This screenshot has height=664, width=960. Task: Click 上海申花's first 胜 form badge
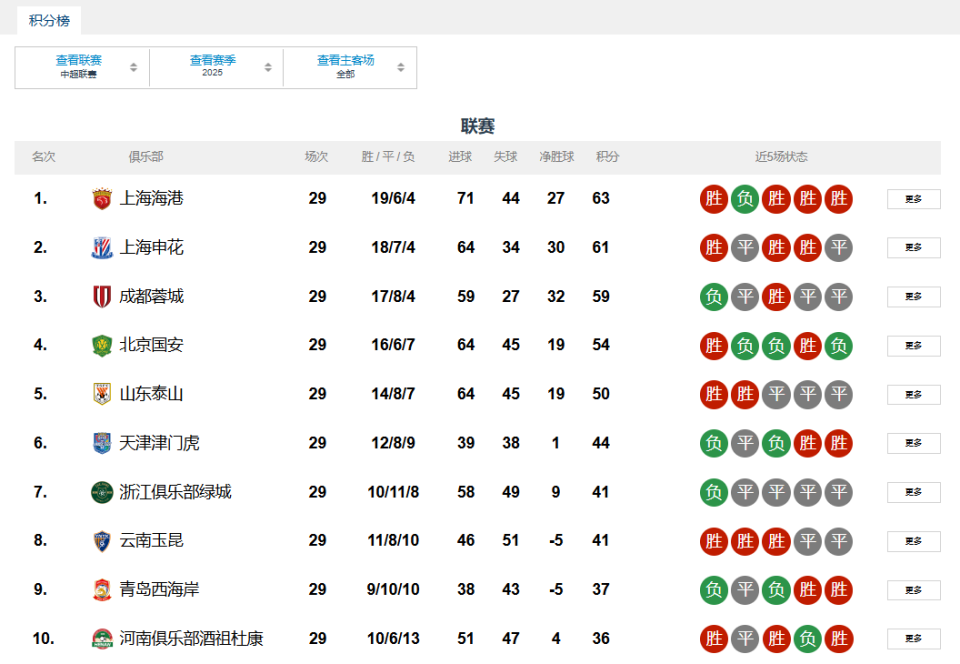[x=714, y=248]
